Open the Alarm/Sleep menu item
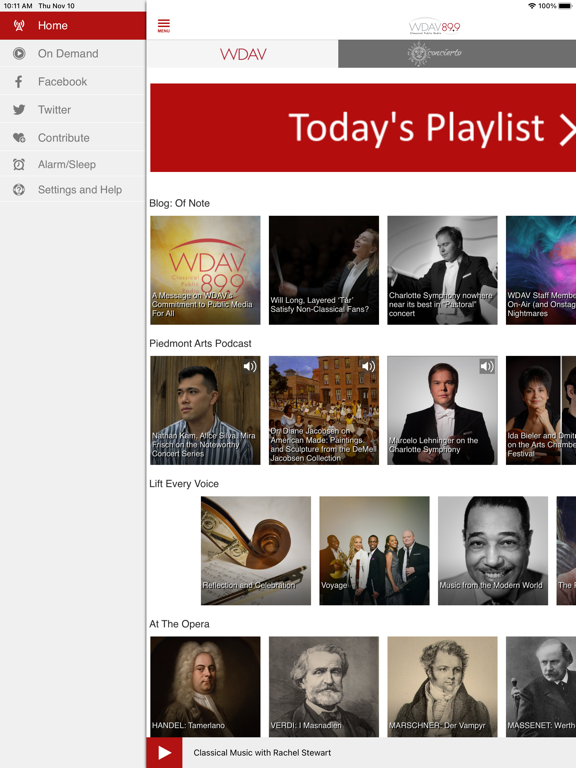The image size is (576, 768). point(73,165)
